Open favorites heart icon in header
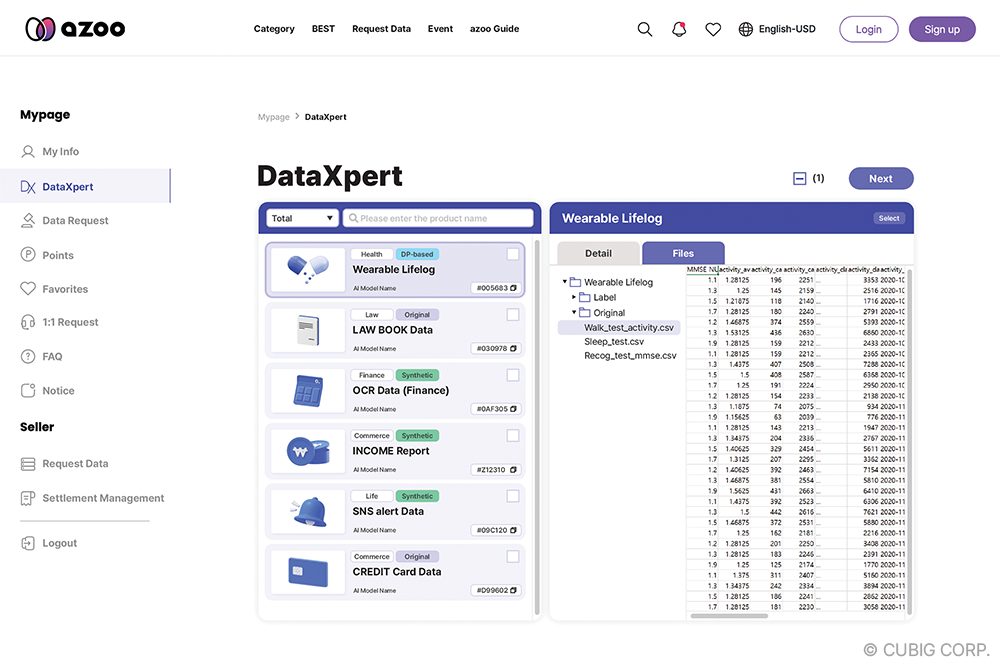Screen dimensions: 1000x666 tap(713, 29)
